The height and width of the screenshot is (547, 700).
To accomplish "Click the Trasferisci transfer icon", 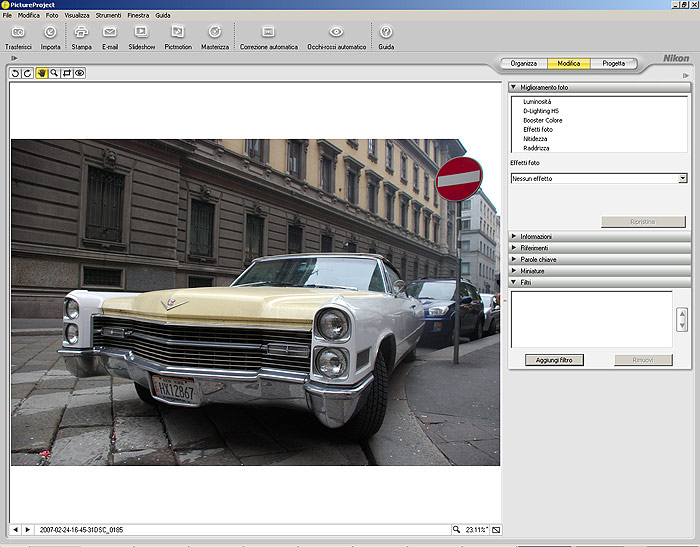I will point(18,33).
